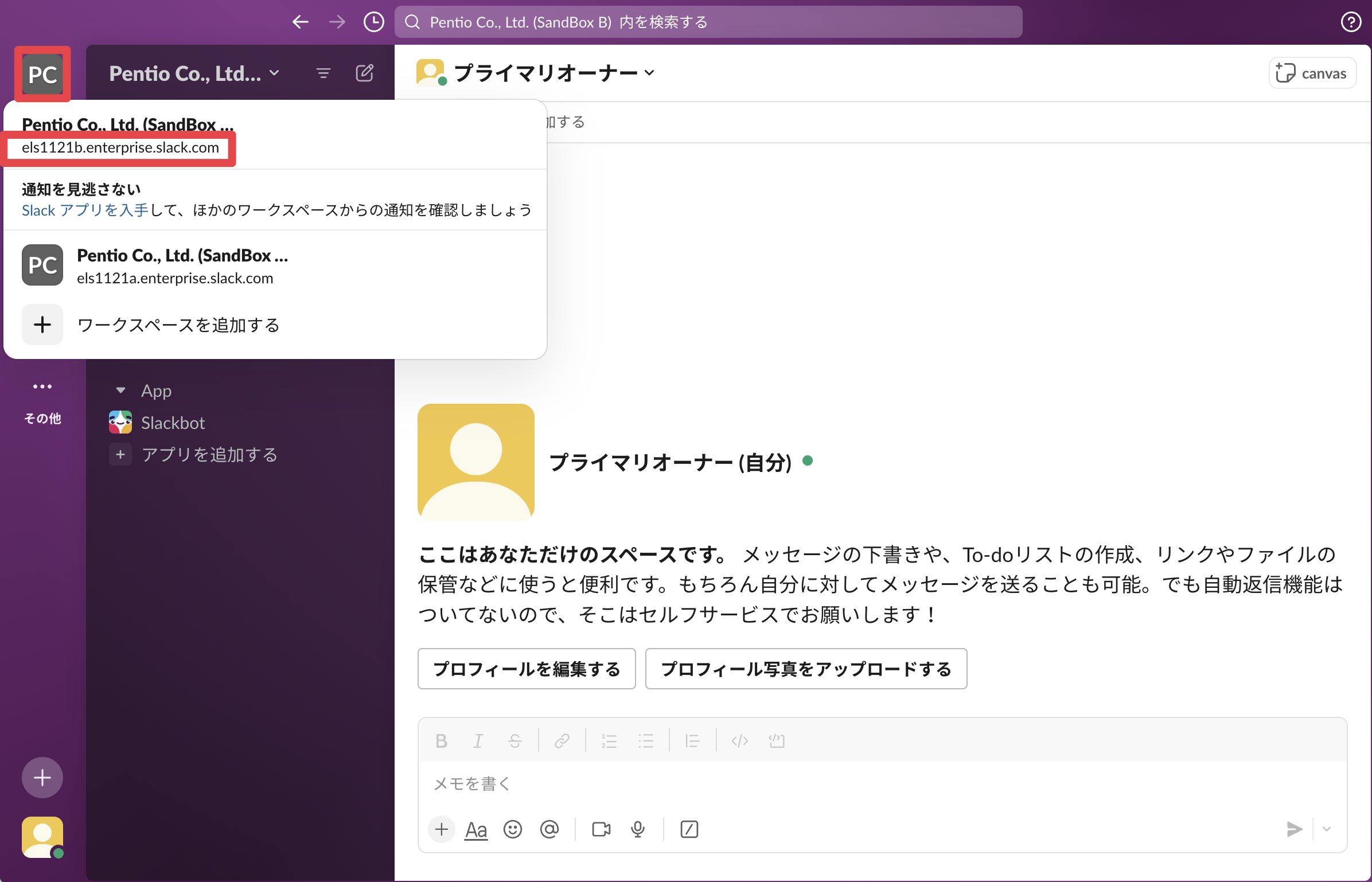Open the emoji picker
1372x882 pixels.
pyautogui.click(x=513, y=829)
